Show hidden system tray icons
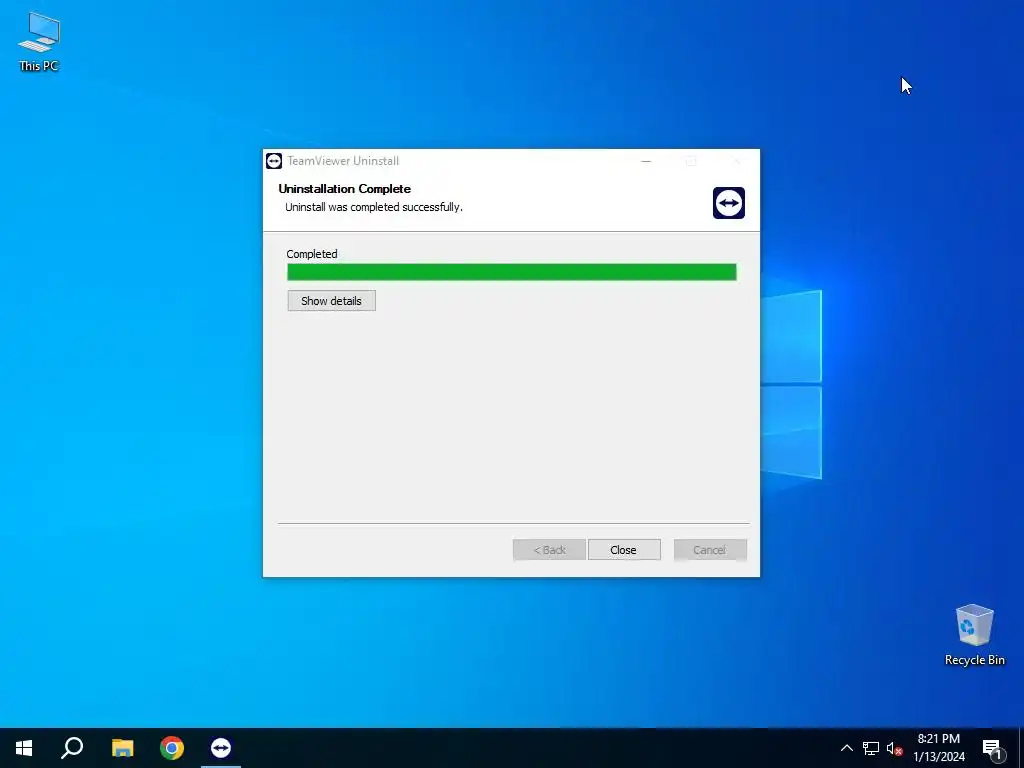 pos(846,748)
